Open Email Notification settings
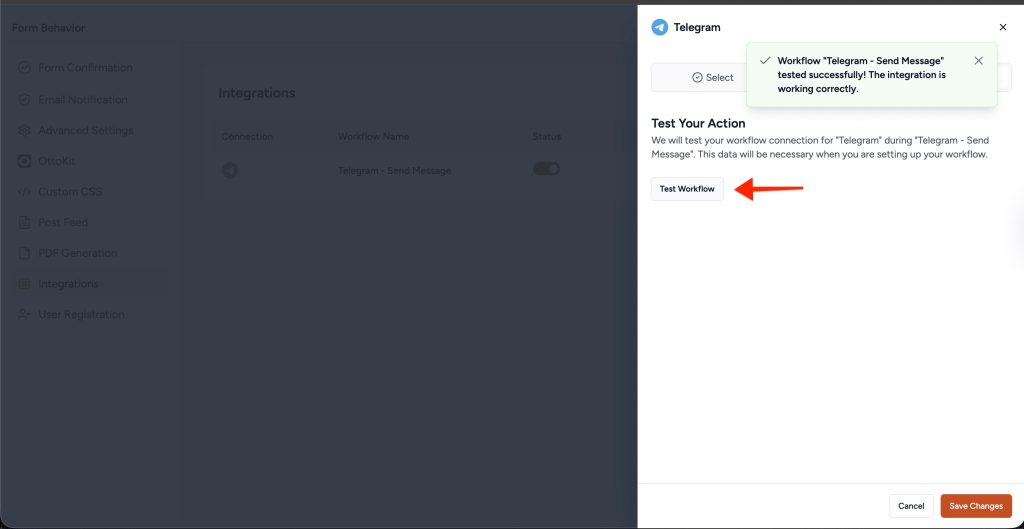The width and height of the screenshot is (1024, 529). pyautogui.click(x=82, y=100)
